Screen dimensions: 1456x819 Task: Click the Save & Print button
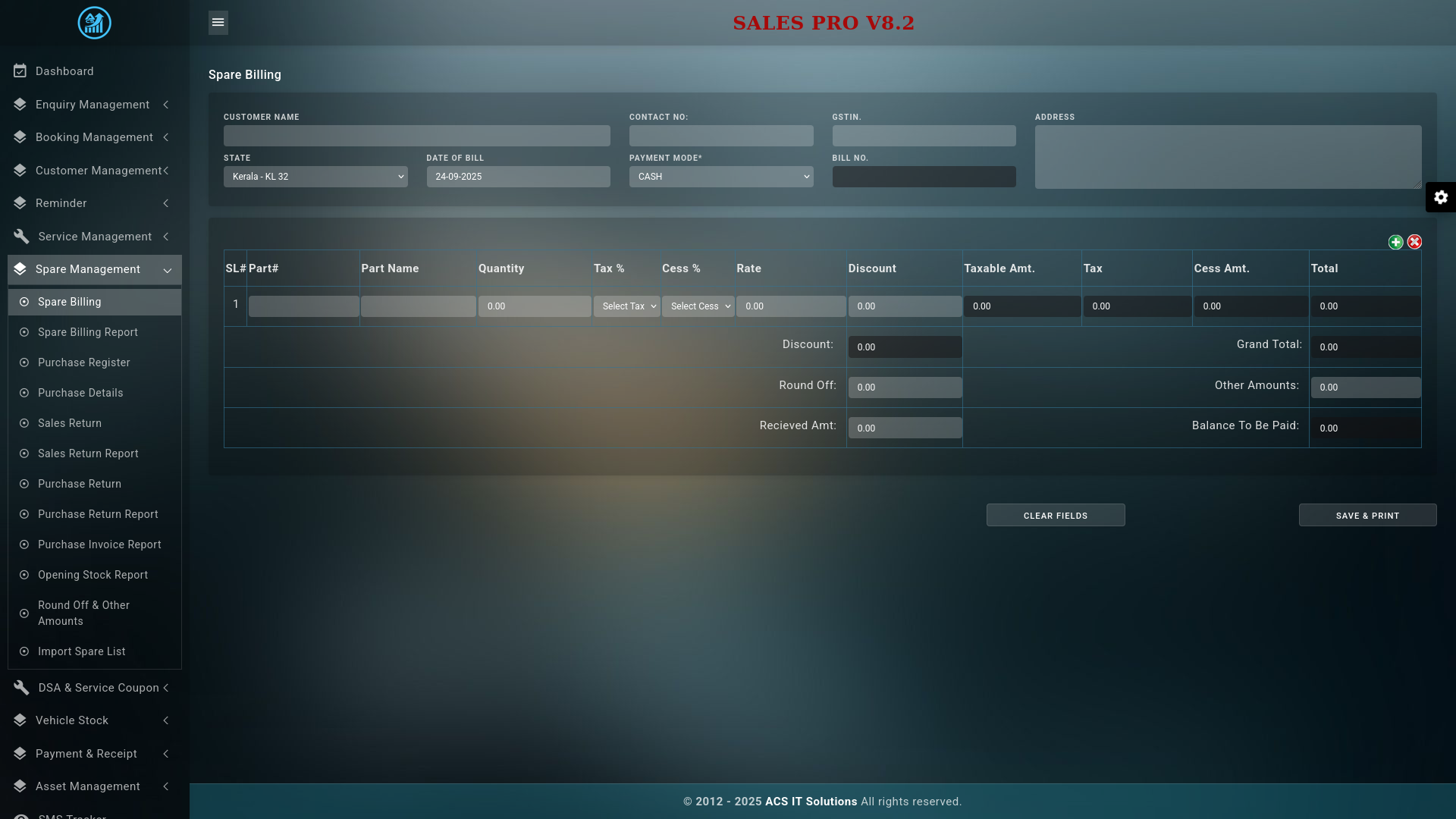1367,516
